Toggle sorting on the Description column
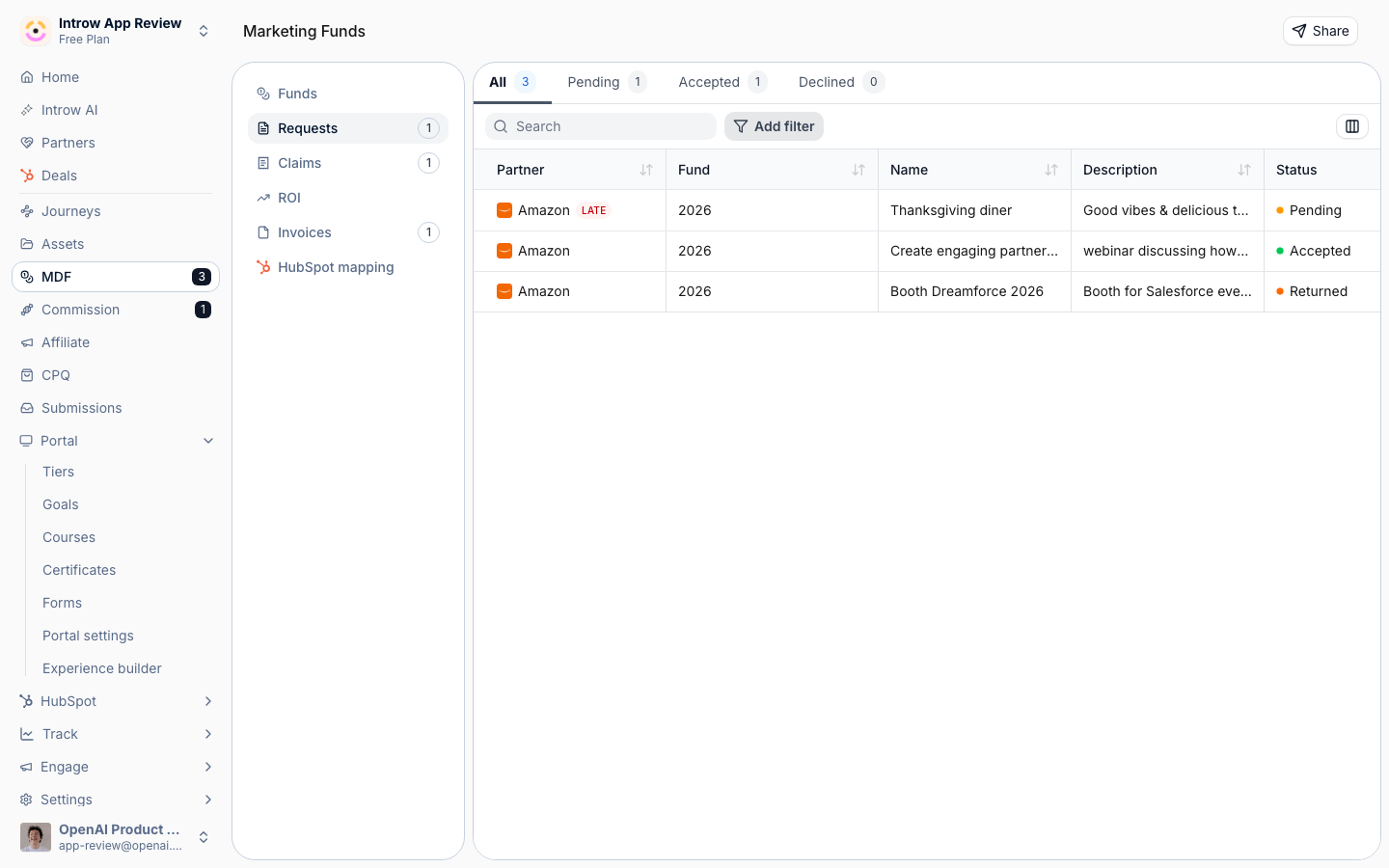This screenshot has height=868, width=1389. point(1244,170)
